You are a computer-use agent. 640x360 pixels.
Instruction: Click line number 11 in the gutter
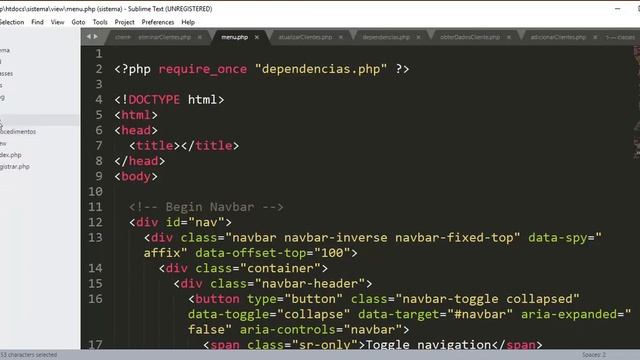(95, 207)
